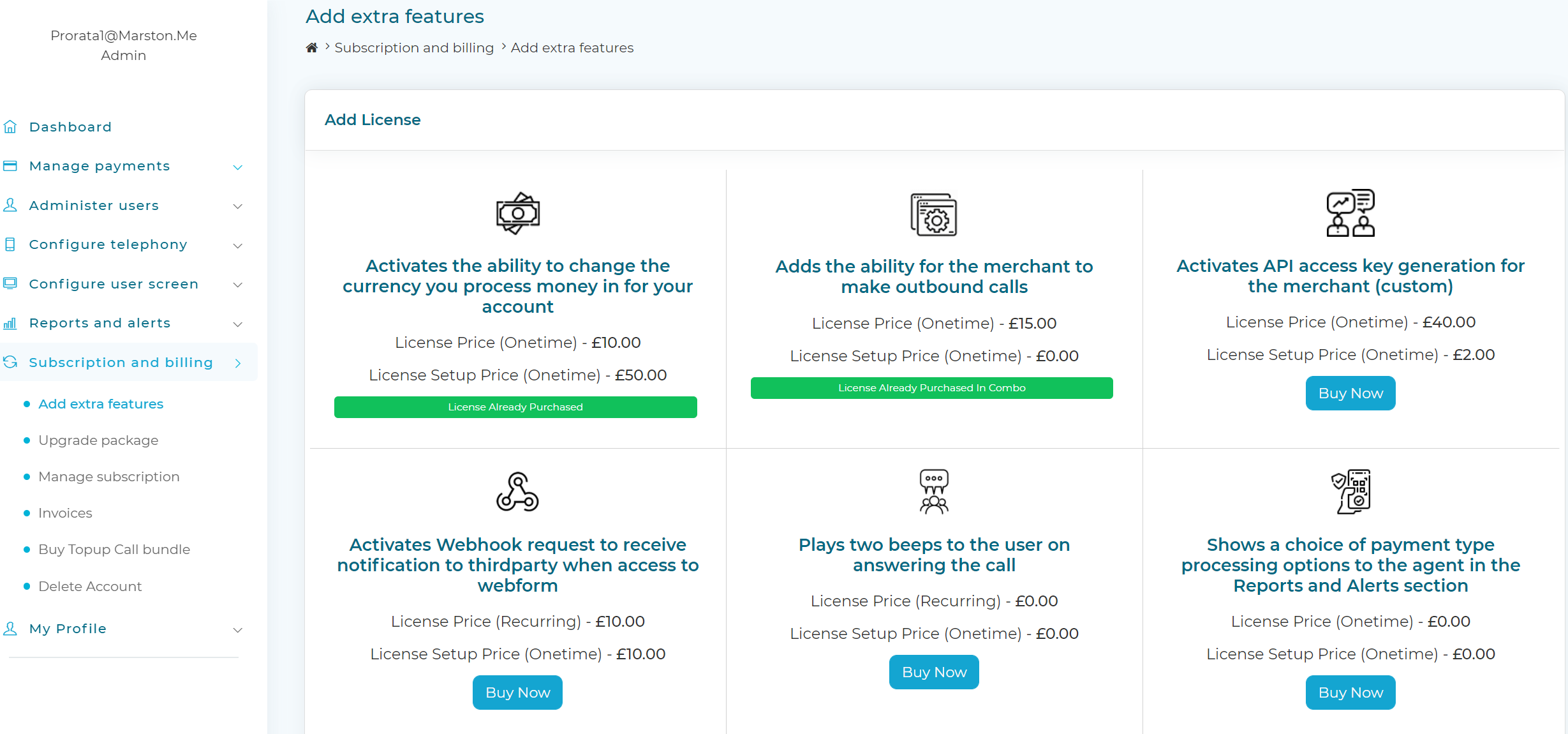Expand the Configure telephony chevron
Screen dimensions: 1568x734
[x=238, y=246]
